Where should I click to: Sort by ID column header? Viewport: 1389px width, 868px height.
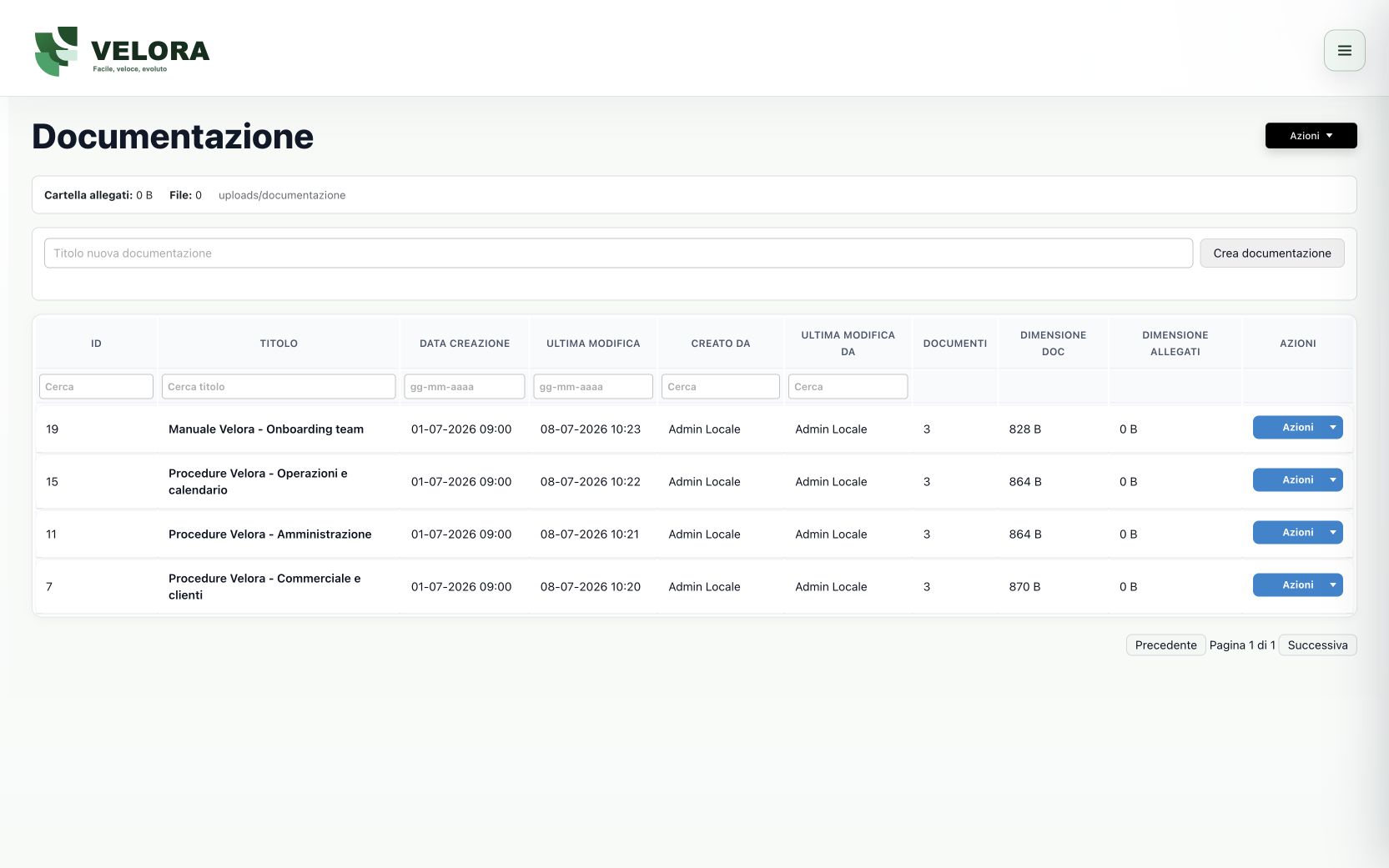click(96, 344)
